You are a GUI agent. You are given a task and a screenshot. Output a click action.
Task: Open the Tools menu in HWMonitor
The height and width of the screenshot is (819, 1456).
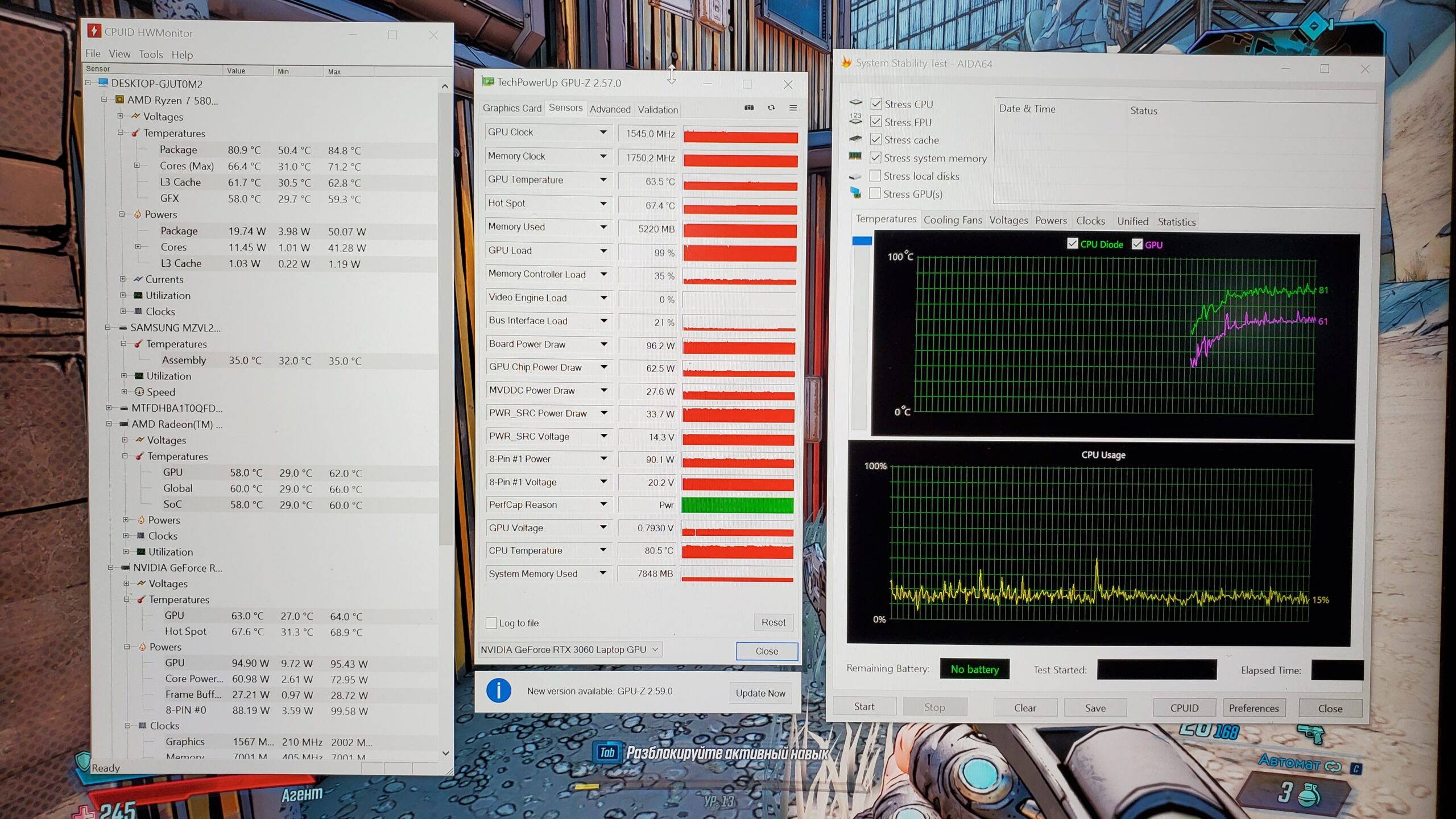coord(151,55)
